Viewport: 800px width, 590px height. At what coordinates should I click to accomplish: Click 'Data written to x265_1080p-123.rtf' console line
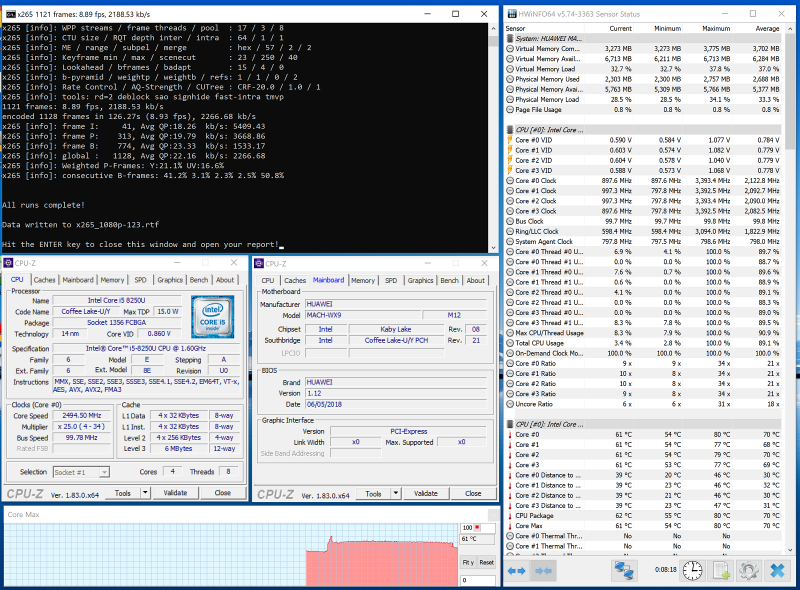pyautogui.click(x=81, y=225)
